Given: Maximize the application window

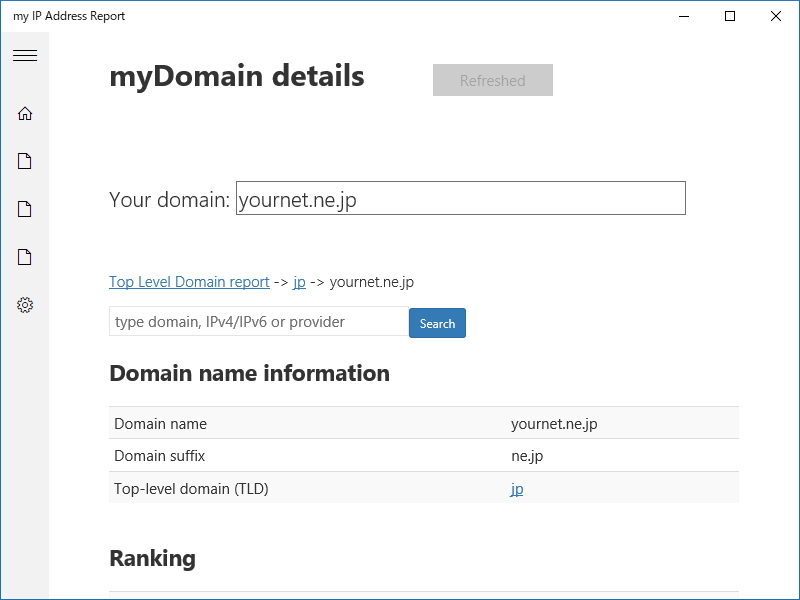Looking at the screenshot, I should point(730,16).
